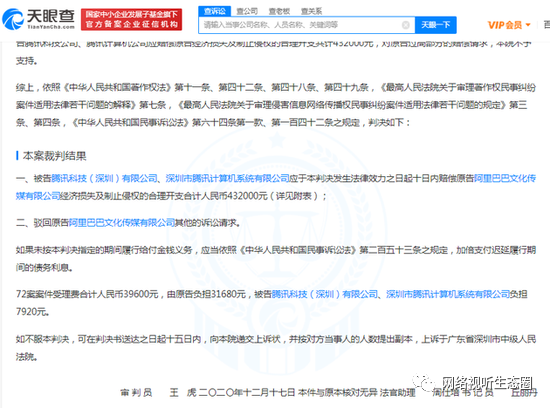Click the text 审判员 at the bottom
The image size is (550, 408).
coord(136,393)
